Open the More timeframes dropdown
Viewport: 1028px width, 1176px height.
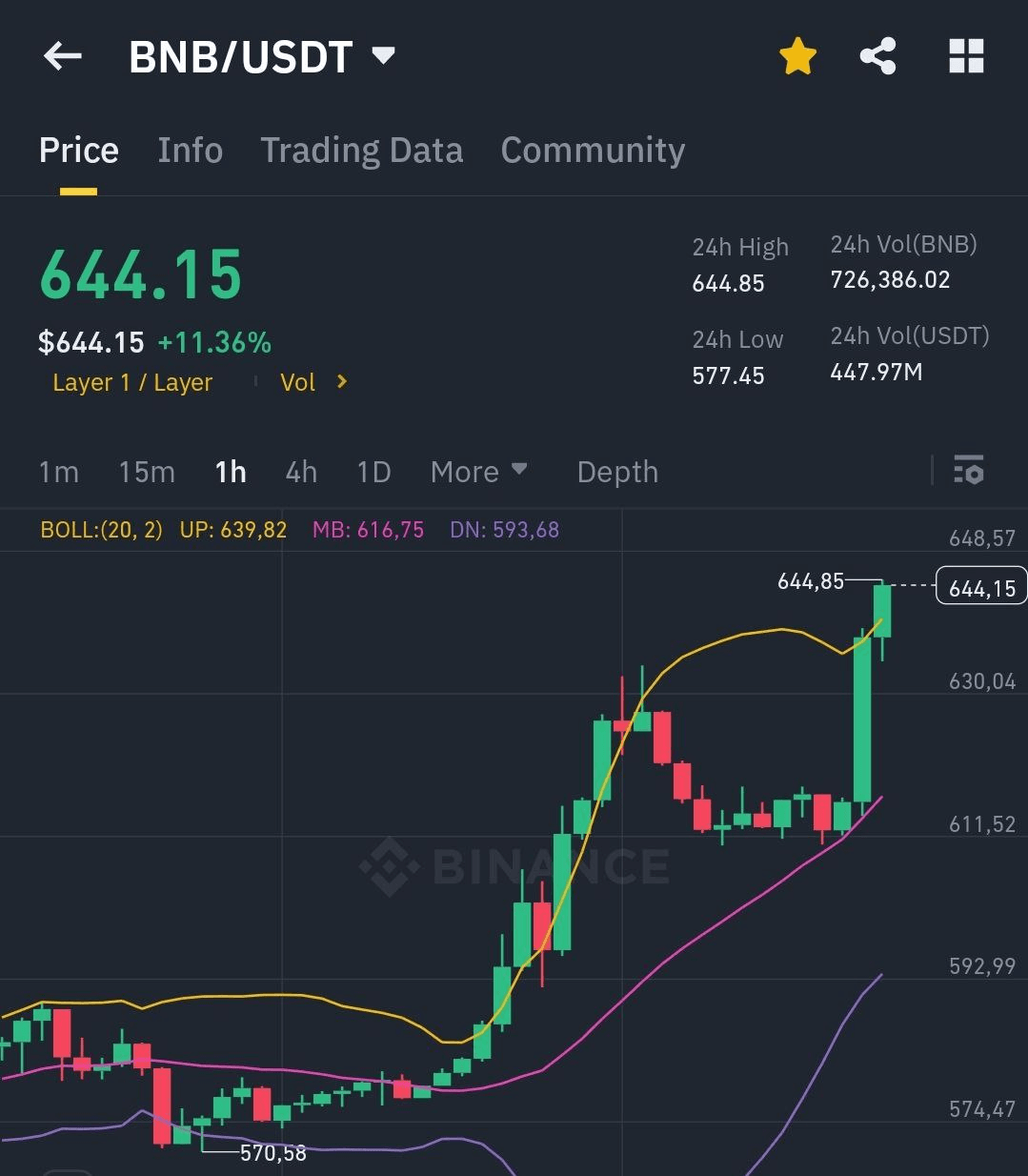[478, 472]
